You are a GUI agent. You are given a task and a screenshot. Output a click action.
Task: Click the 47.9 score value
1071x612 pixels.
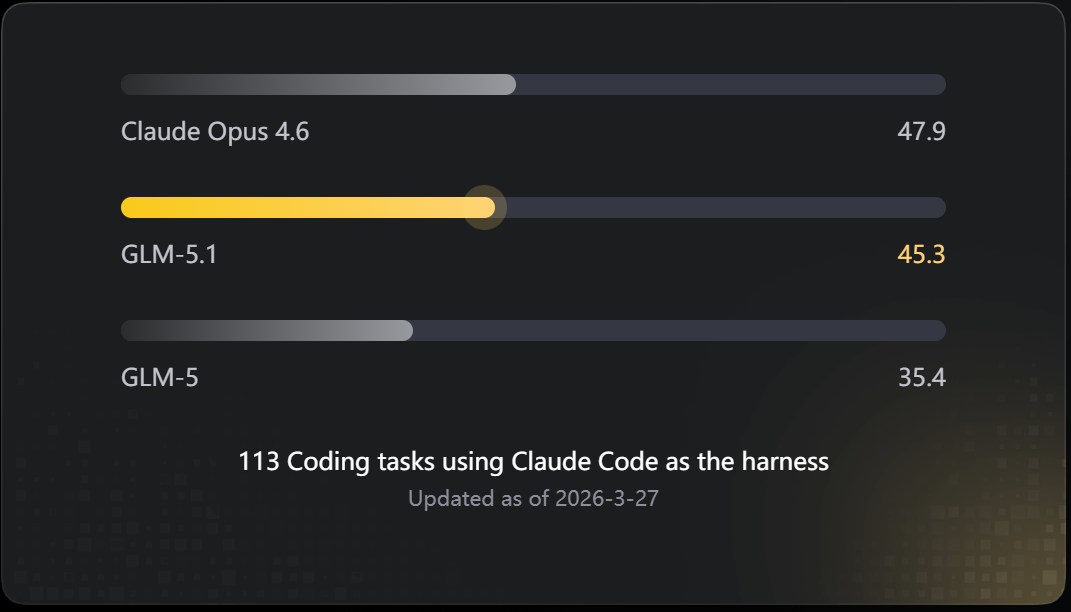point(921,131)
